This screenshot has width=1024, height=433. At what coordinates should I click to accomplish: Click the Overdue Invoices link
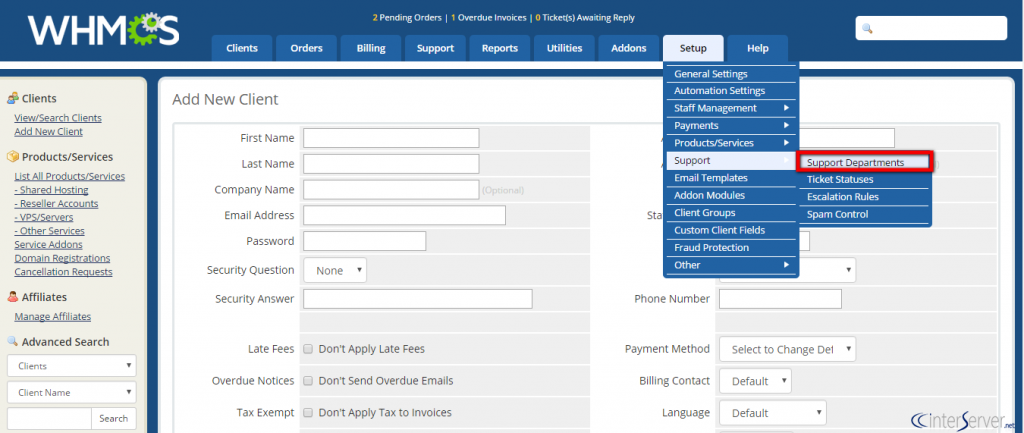[x=488, y=18]
